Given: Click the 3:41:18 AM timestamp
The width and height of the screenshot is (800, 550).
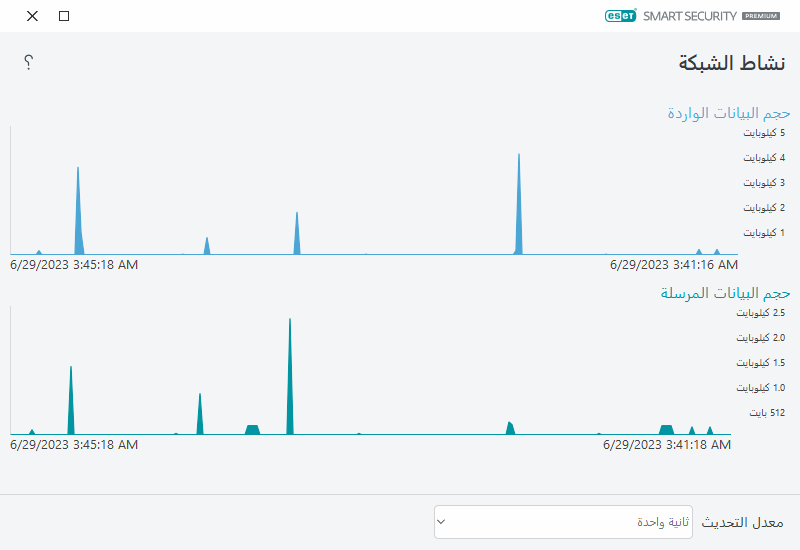Looking at the screenshot, I should coord(666,444).
